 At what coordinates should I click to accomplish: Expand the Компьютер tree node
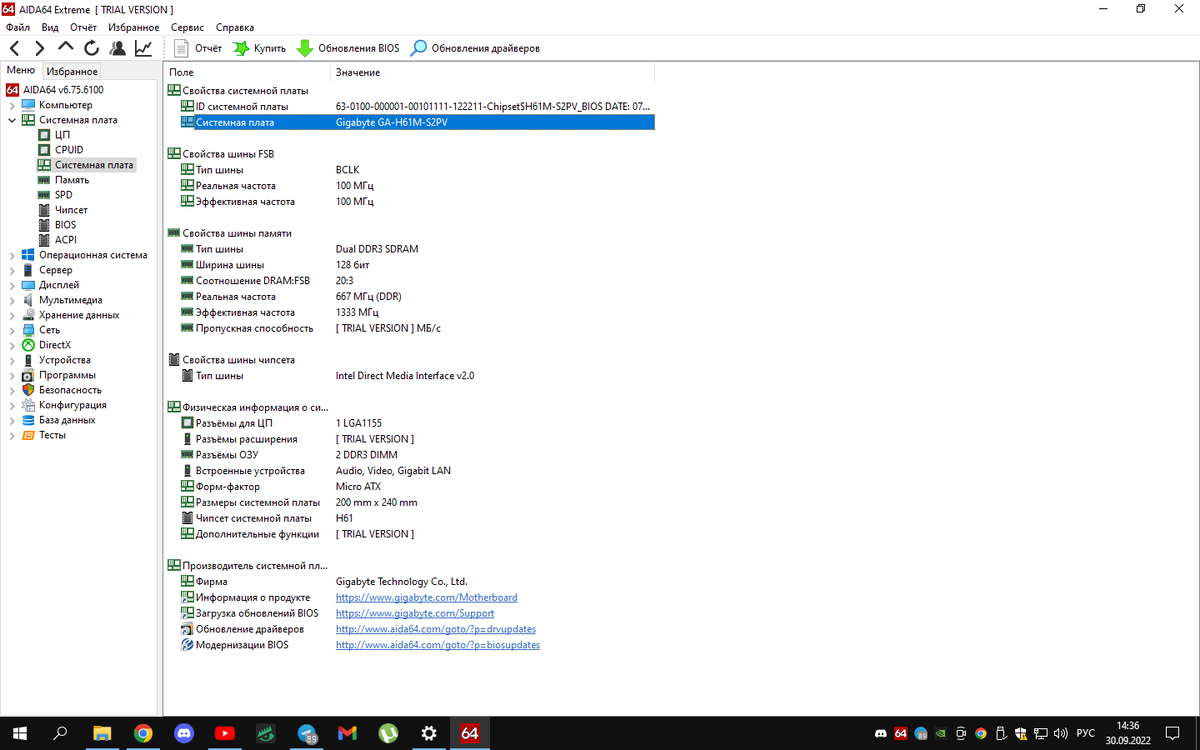click(x=12, y=105)
